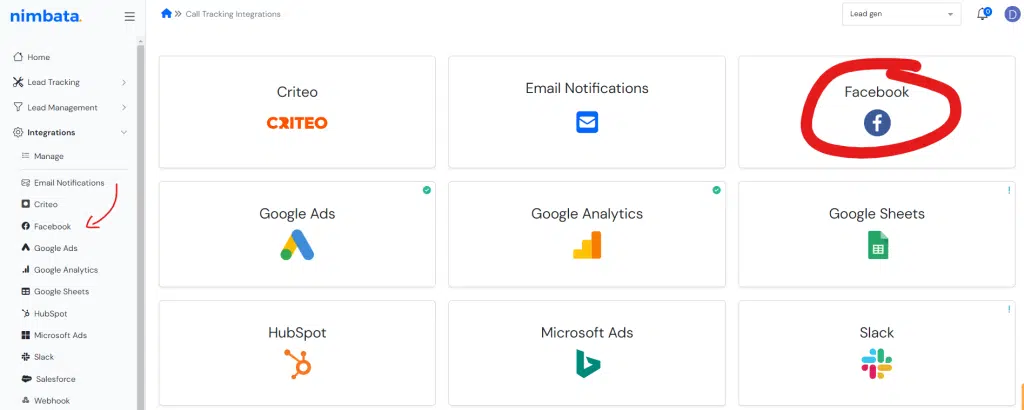This screenshot has height=410, width=1024.
Task: Open the Email Notifications envelope icon
Action: pos(587,122)
